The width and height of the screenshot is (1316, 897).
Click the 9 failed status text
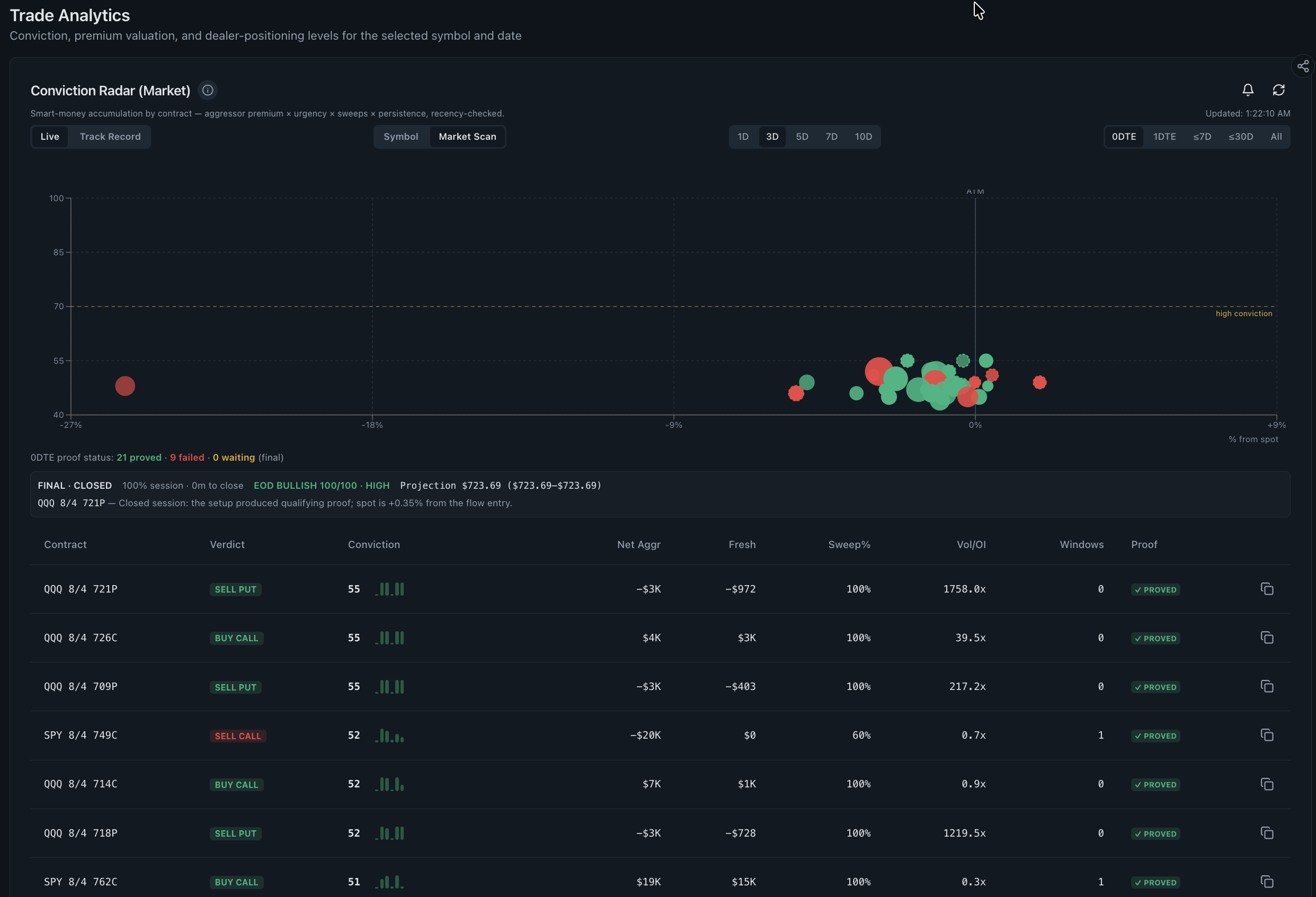187,458
